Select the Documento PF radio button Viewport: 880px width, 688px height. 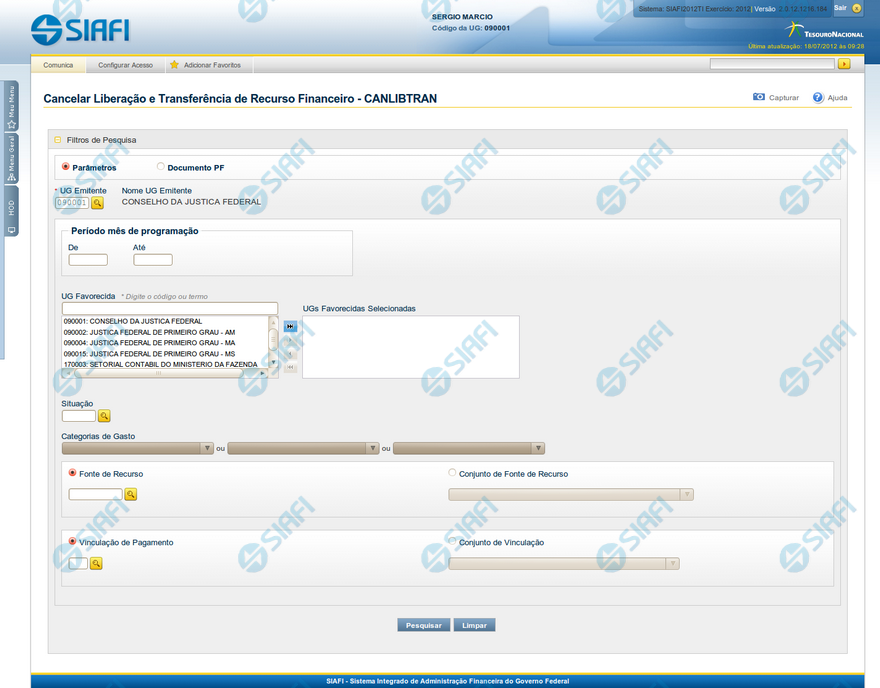[161, 167]
